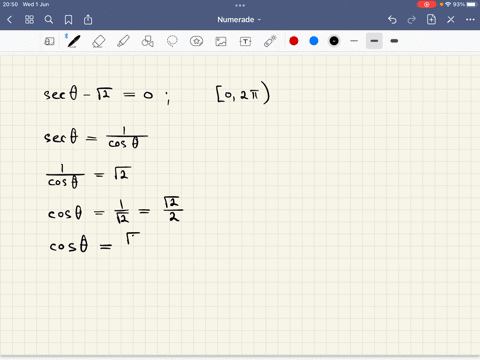Select the Text box tool
This screenshot has width=480, height=360.
point(245,41)
